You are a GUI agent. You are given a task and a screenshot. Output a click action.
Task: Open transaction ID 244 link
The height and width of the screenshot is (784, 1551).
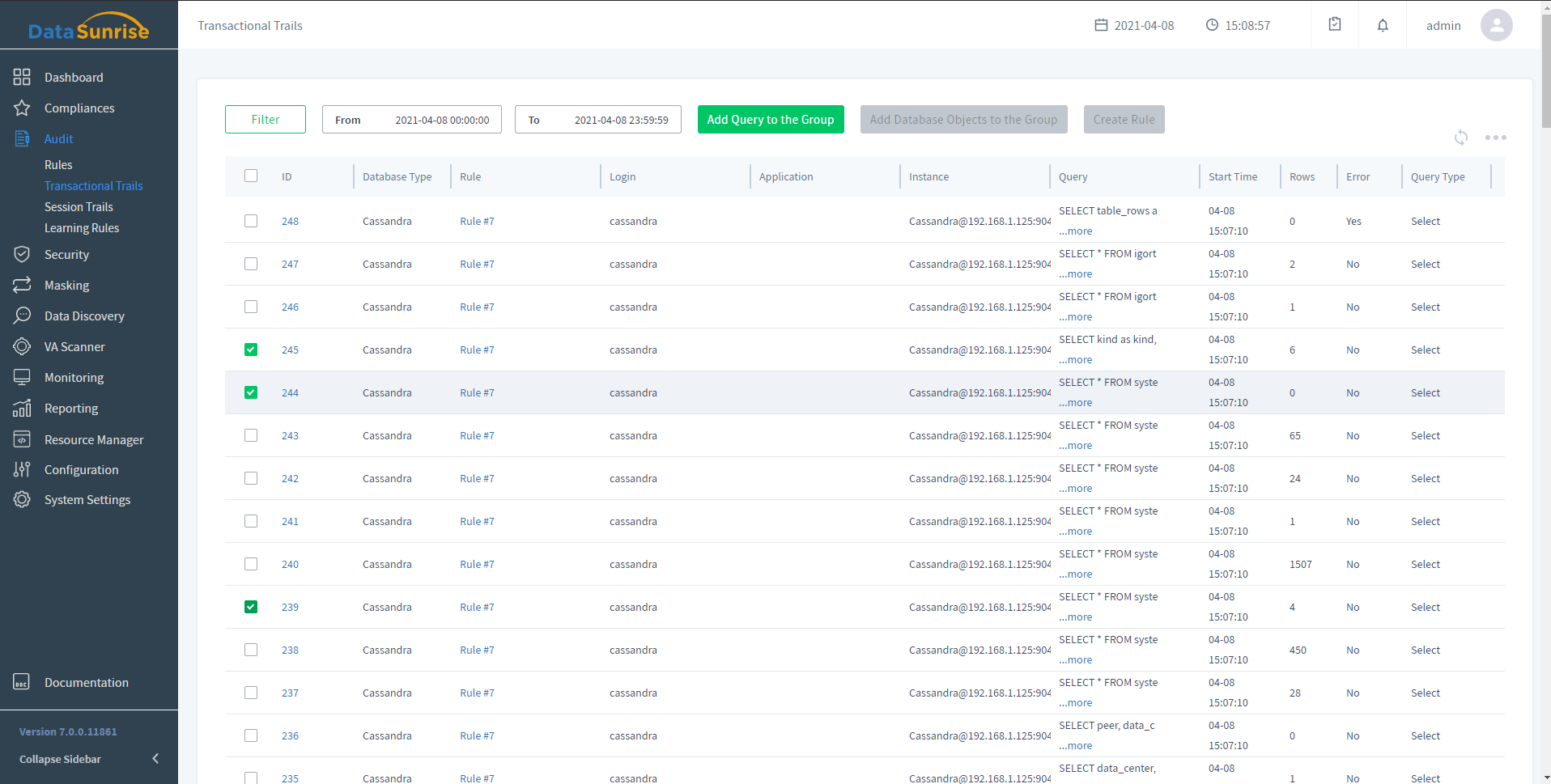(x=290, y=392)
